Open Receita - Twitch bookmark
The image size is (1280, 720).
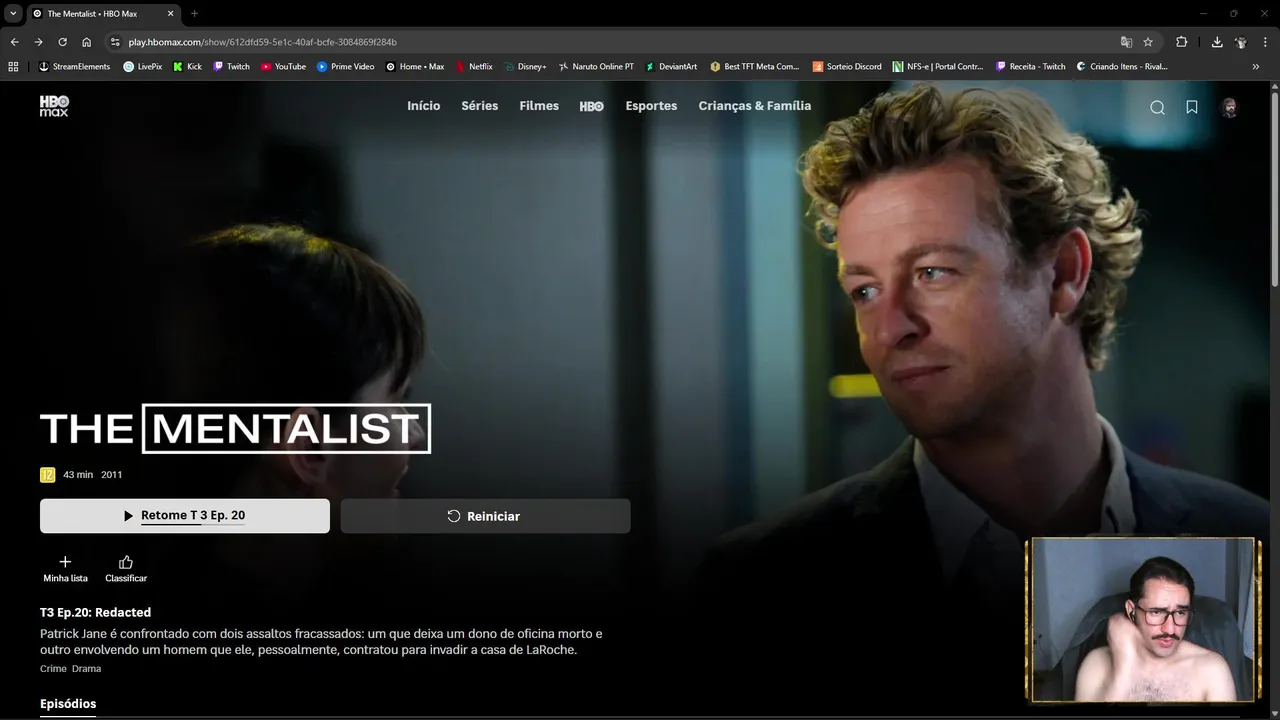1030,66
